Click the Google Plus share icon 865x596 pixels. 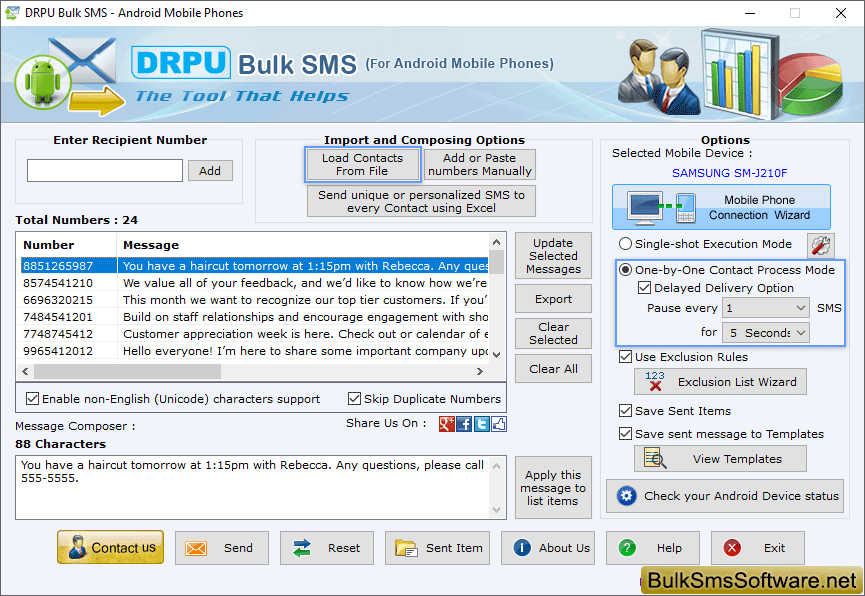coord(446,424)
